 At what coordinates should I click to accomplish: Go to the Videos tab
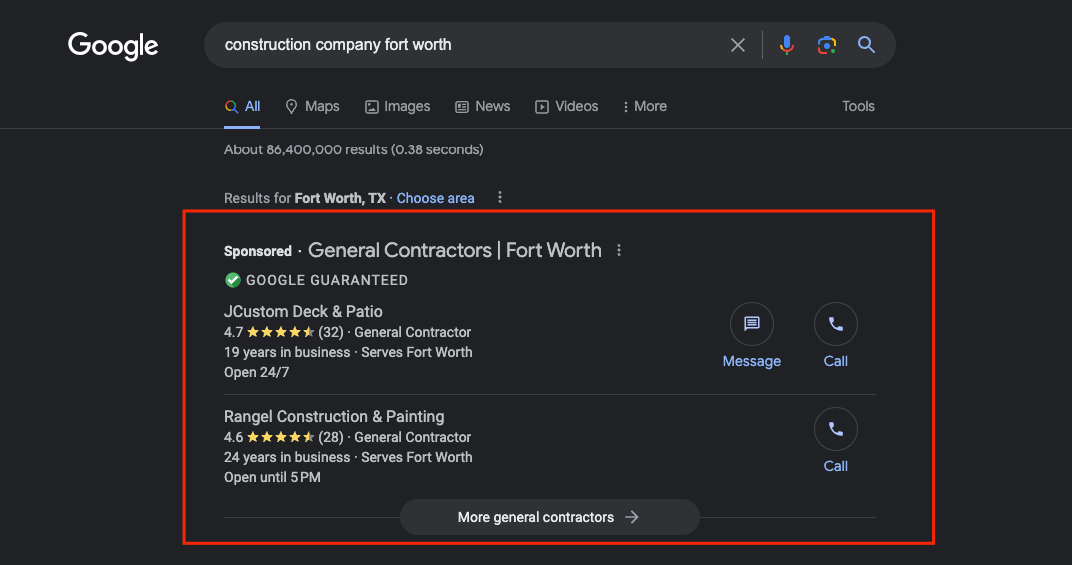(566, 106)
